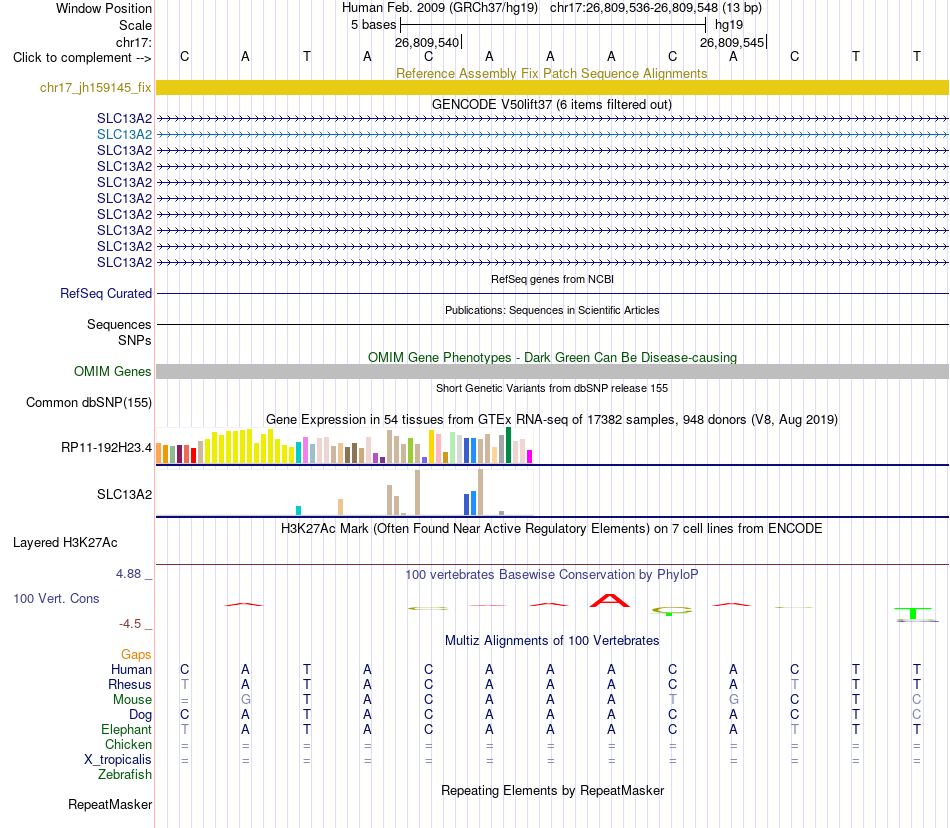This screenshot has height=828, width=950.
Task: Open 'Repeating Elements by RepeatMasker' title
Action: click(x=552, y=790)
